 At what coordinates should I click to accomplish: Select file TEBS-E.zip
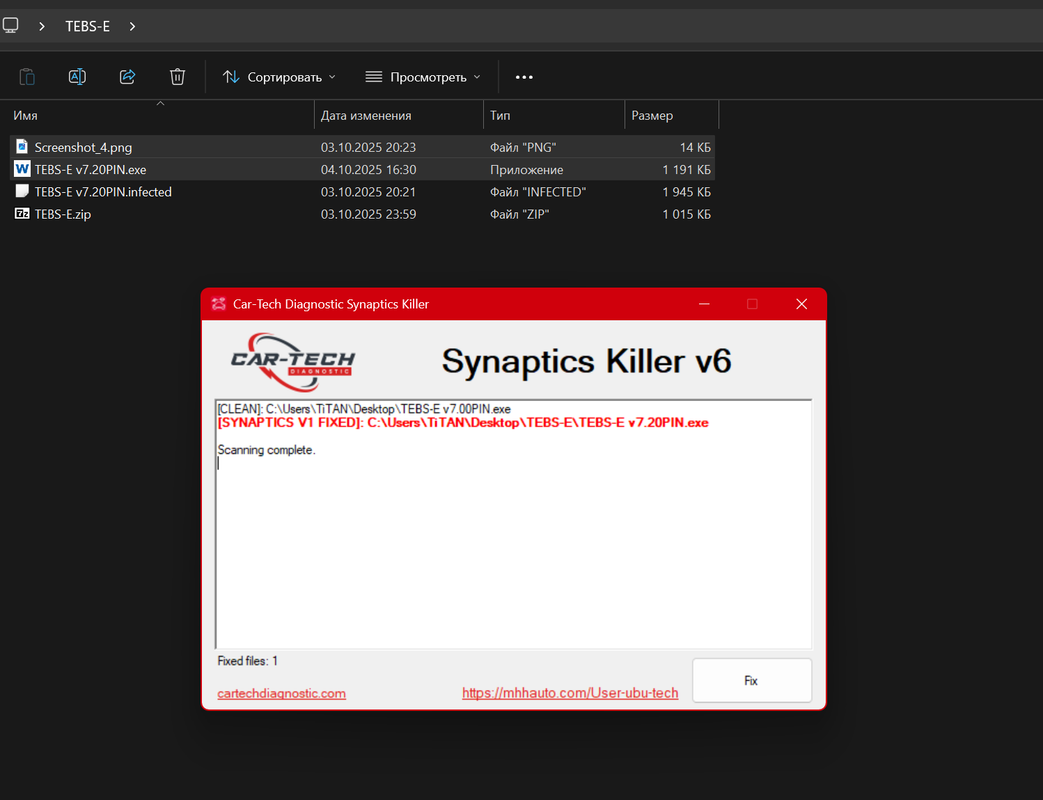click(363, 214)
